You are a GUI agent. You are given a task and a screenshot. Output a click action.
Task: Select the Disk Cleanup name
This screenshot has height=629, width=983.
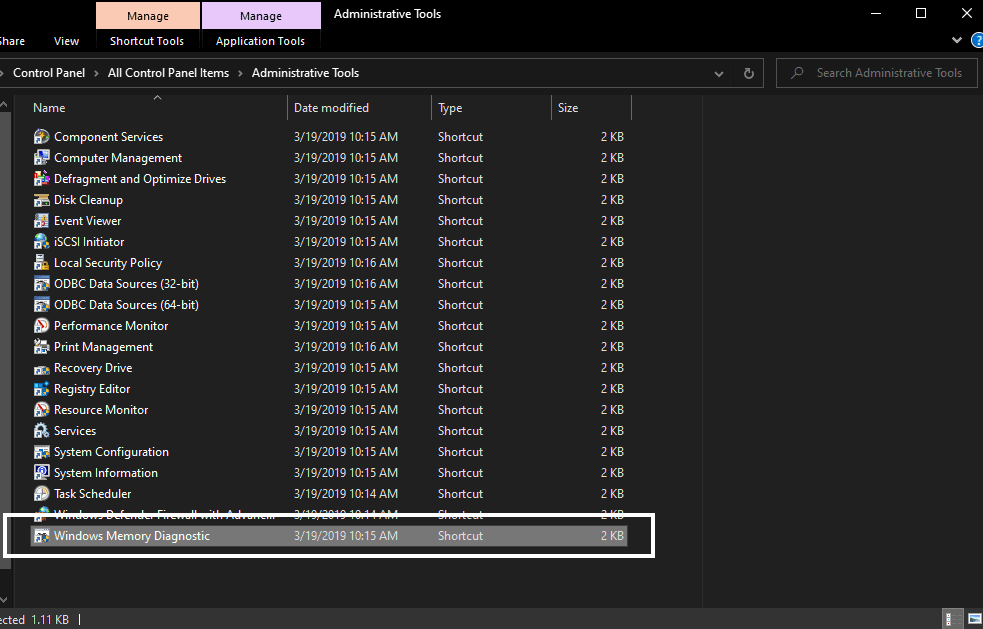pos(88,200)
